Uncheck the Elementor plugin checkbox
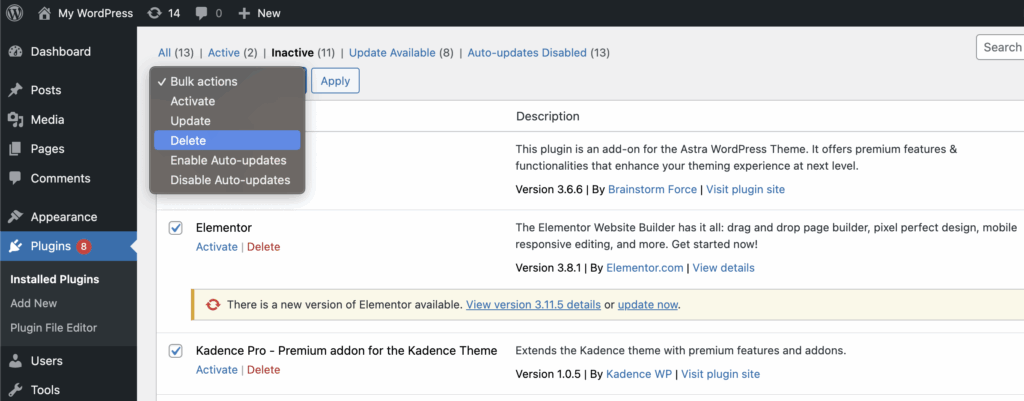The width and height of the screenshot is (1024, 401). pos(175,228)
